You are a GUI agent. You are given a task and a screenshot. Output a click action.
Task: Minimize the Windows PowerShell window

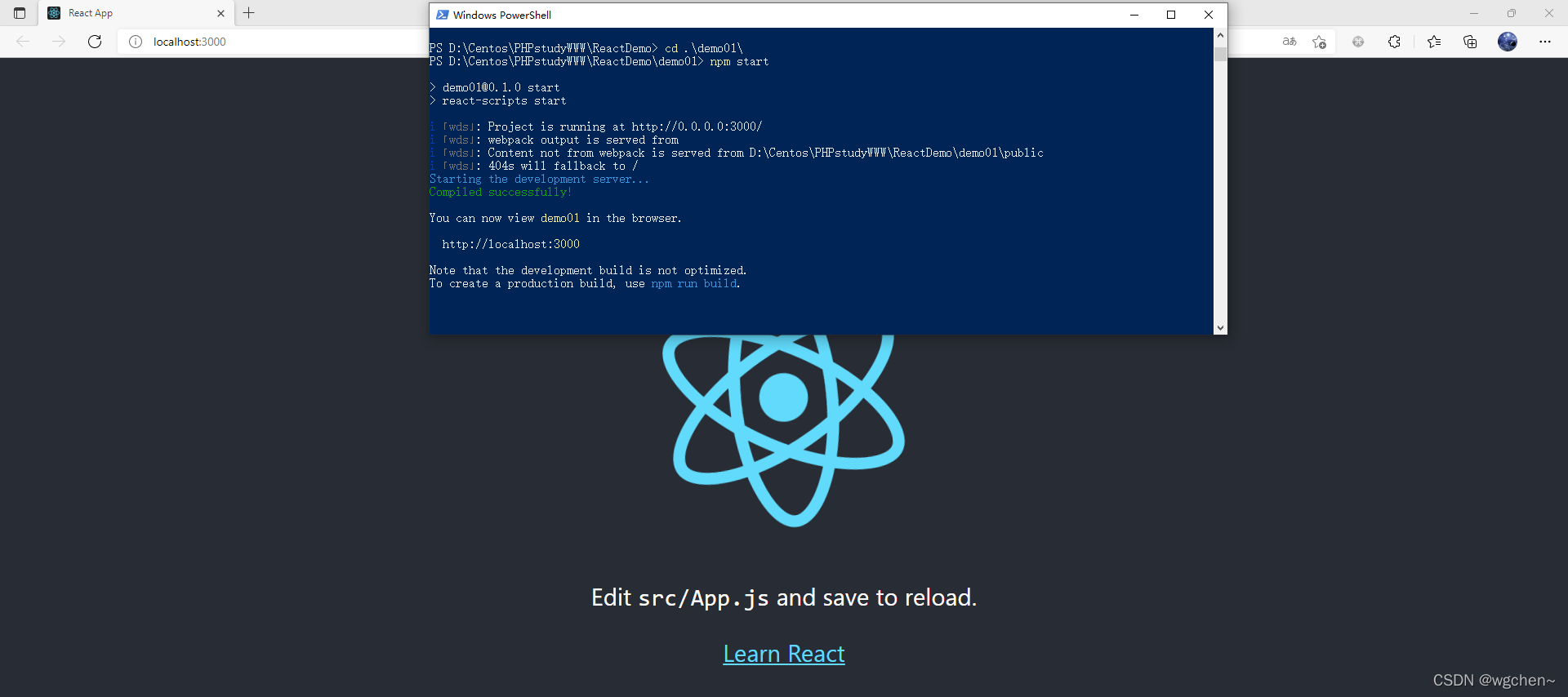1134,15
